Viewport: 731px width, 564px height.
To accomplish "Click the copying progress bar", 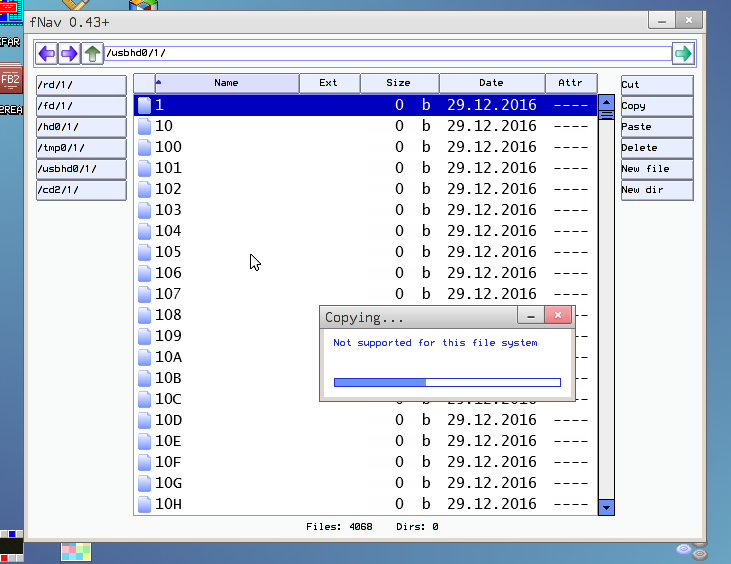I will (x=446, y=382).
